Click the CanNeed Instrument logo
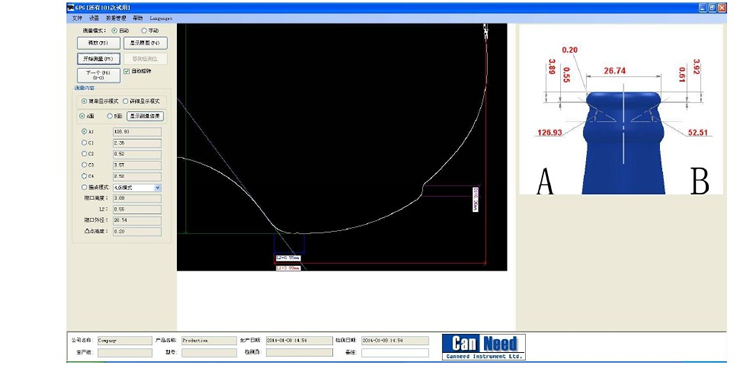 pos(484,347)
